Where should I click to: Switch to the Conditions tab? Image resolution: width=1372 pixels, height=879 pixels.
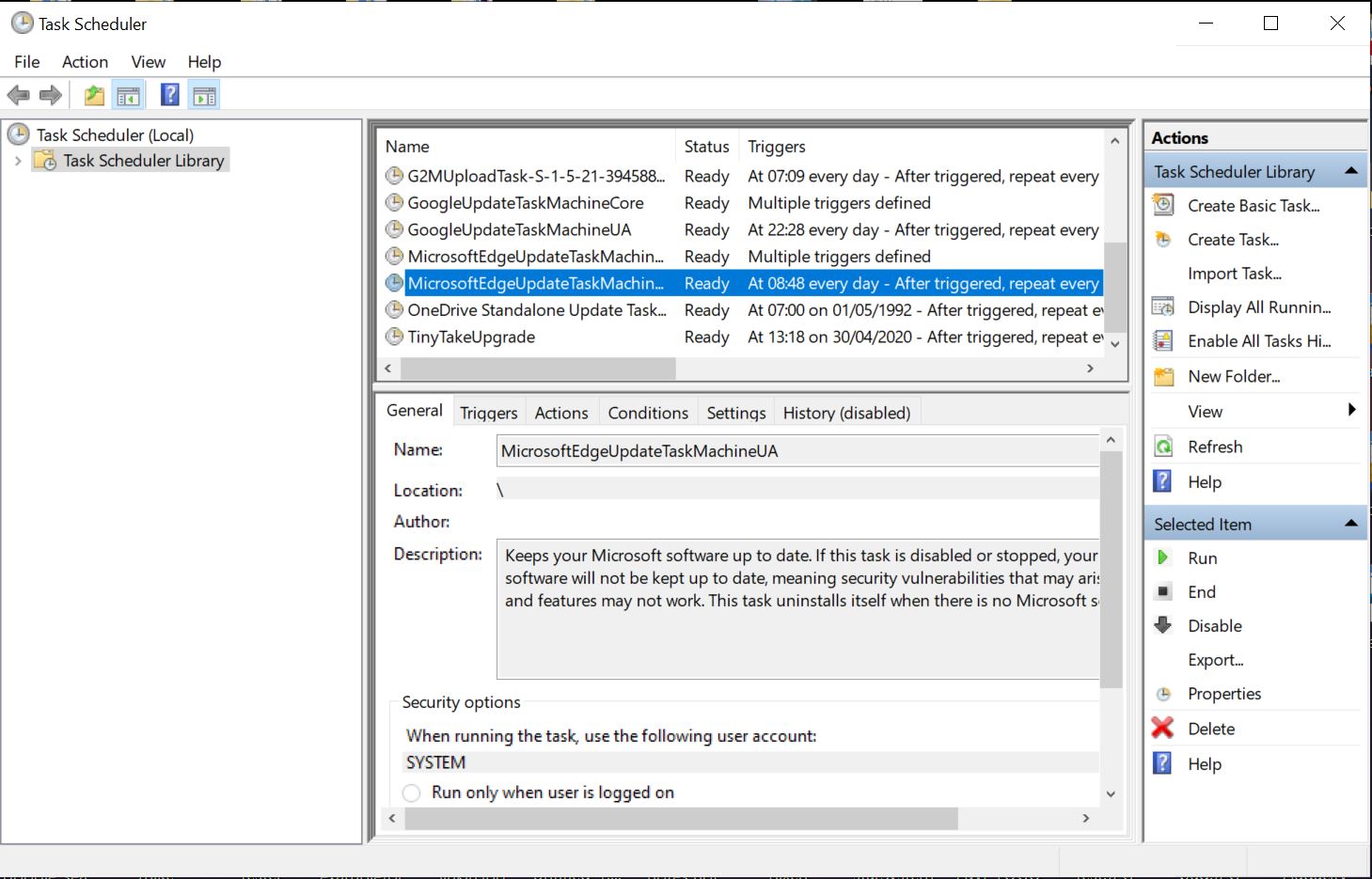tap(648, 413)
